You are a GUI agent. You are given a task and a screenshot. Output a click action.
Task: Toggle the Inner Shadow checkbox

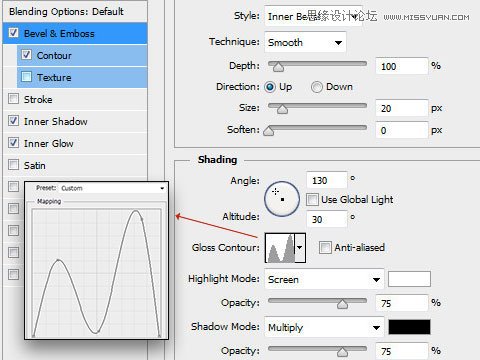(13, 121)
